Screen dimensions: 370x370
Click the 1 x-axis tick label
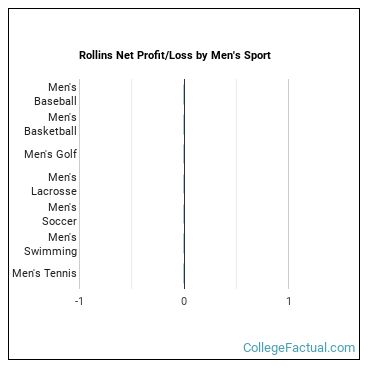(289, 301)
